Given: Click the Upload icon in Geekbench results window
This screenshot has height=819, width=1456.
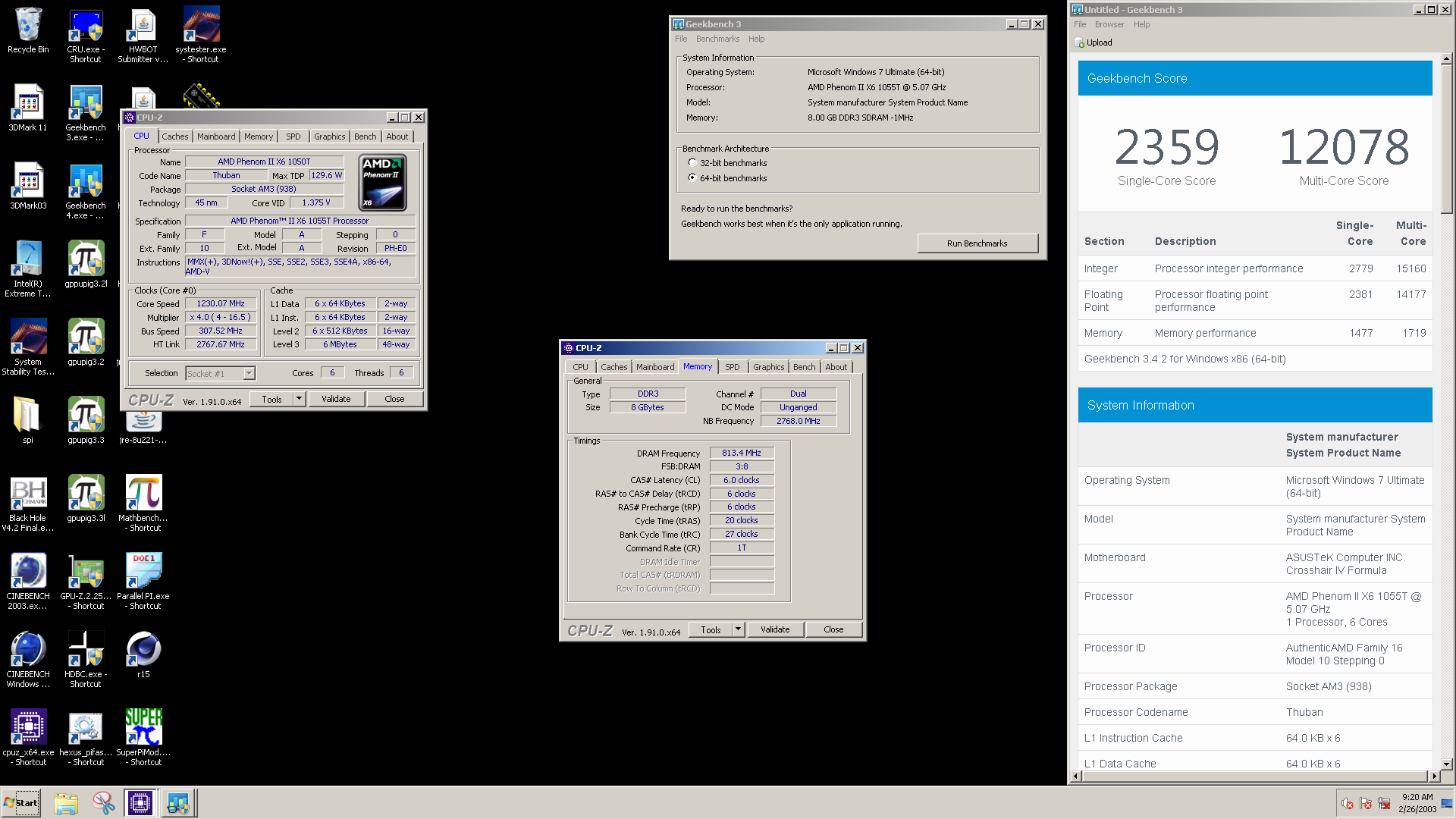Looking at the screenshot, I should (1080, 43).
